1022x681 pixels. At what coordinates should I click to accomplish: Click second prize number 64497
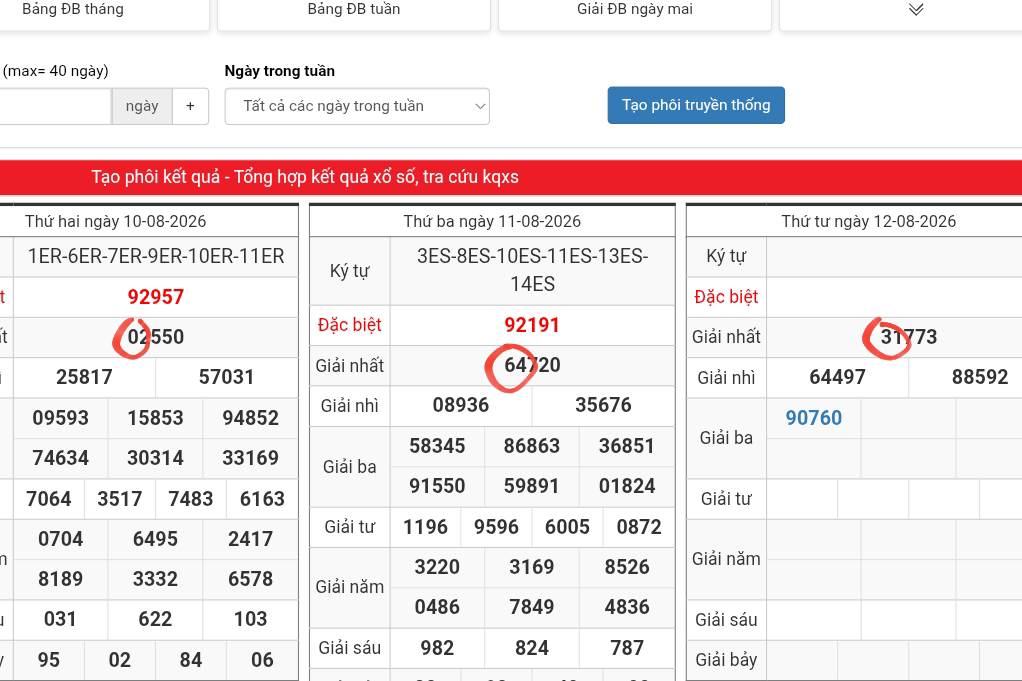point(837,377)
